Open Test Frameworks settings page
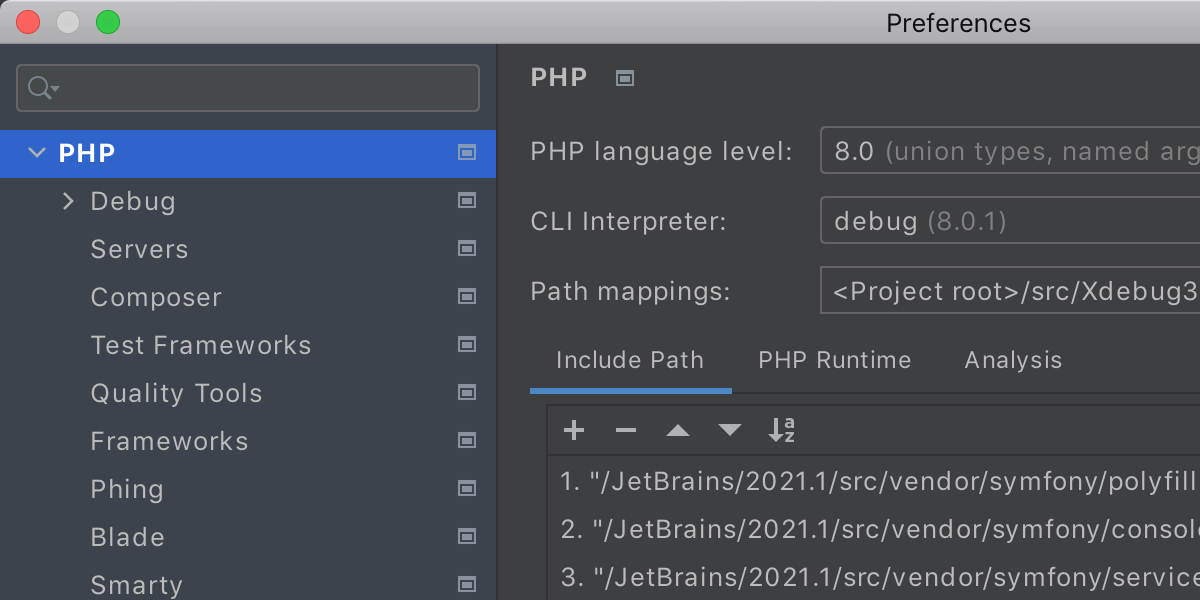 [x=201, y=345]
